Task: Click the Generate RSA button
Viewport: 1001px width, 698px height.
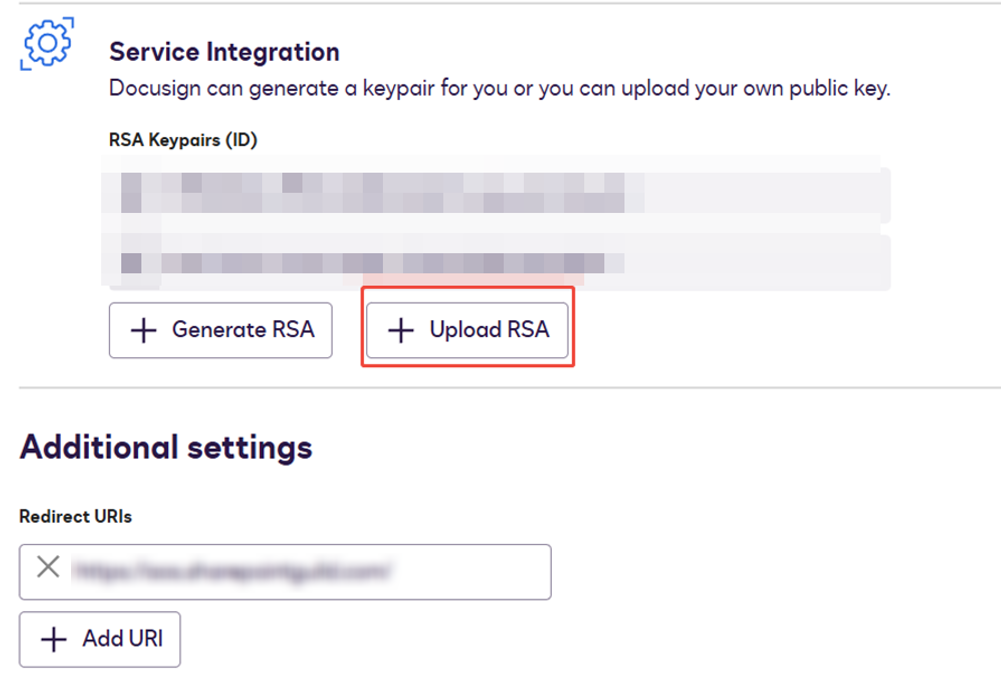Action: point(220,330)
